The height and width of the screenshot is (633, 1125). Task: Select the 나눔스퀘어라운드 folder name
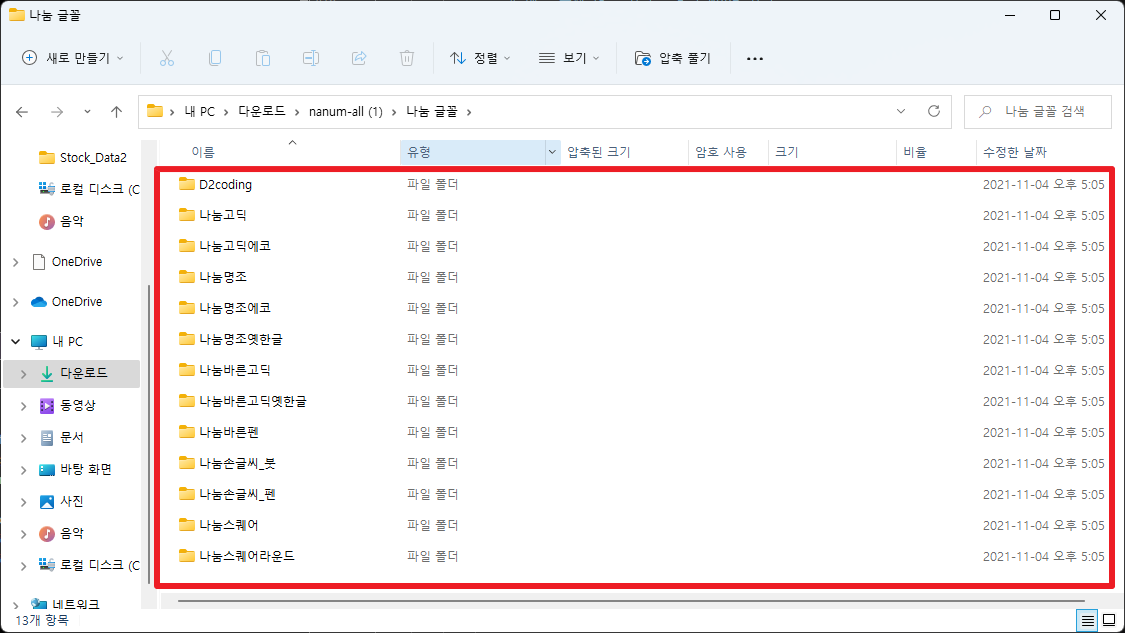point(247,556)
